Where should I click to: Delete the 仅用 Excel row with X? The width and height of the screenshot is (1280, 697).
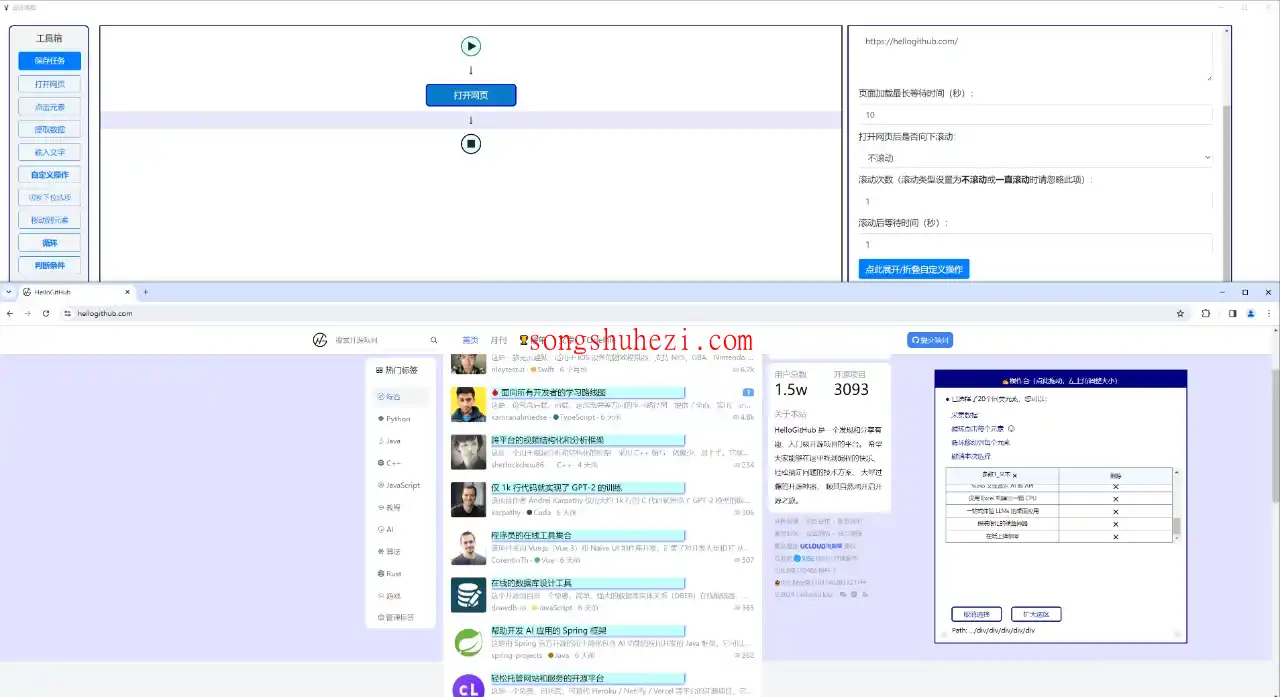coord(1116,498)
